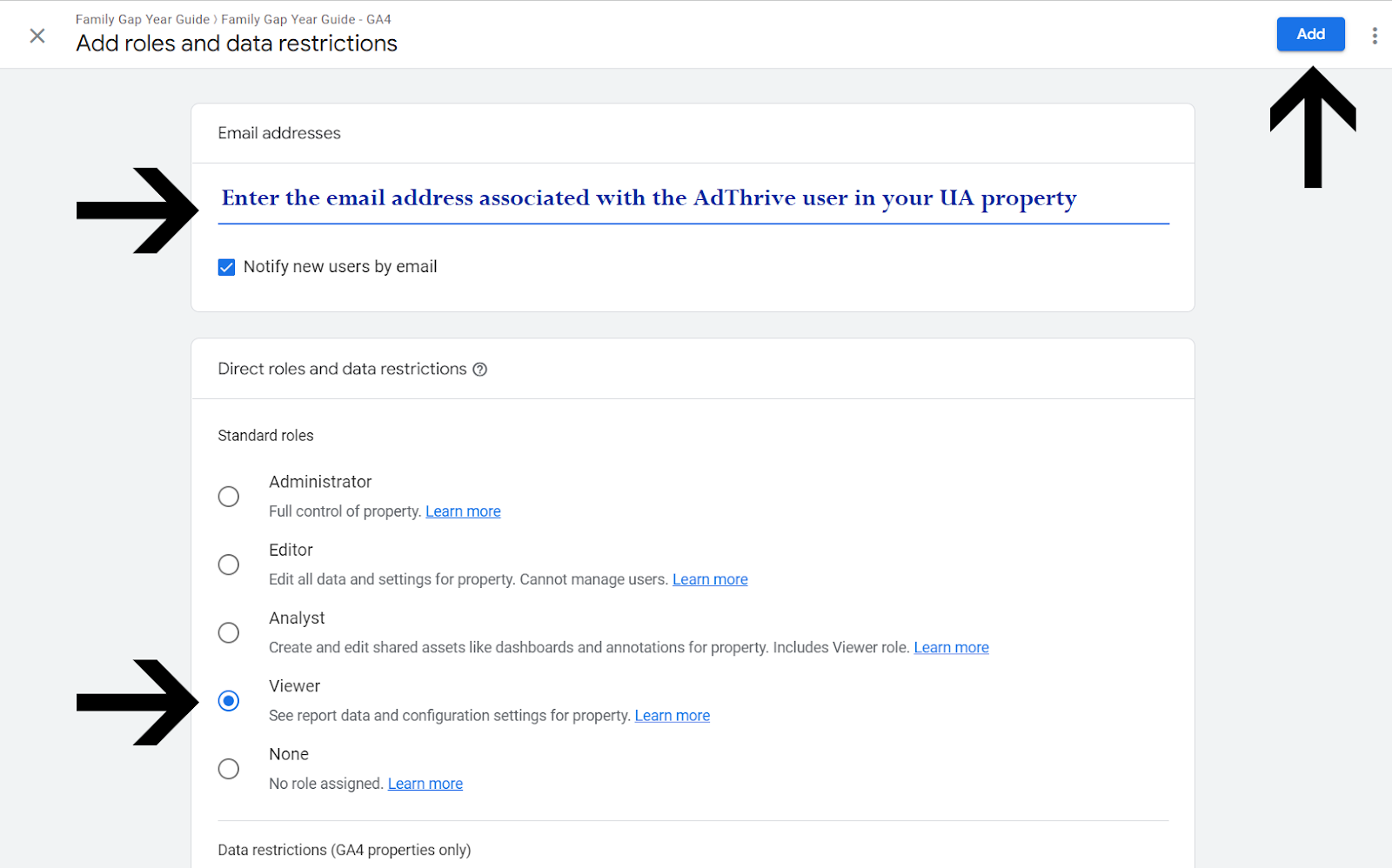Screen dimensions: 1392x868
Task: Select the Administrator role radio button
Action: coord(229,497)
